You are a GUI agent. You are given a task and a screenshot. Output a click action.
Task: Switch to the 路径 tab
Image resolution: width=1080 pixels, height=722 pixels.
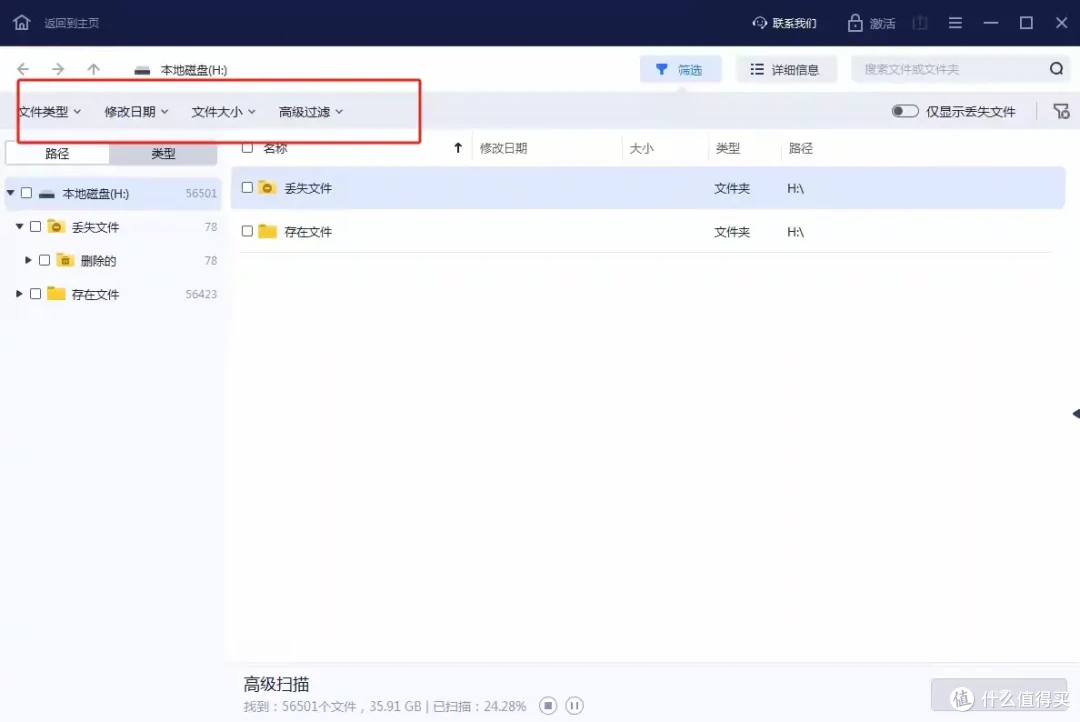(57, 153)
